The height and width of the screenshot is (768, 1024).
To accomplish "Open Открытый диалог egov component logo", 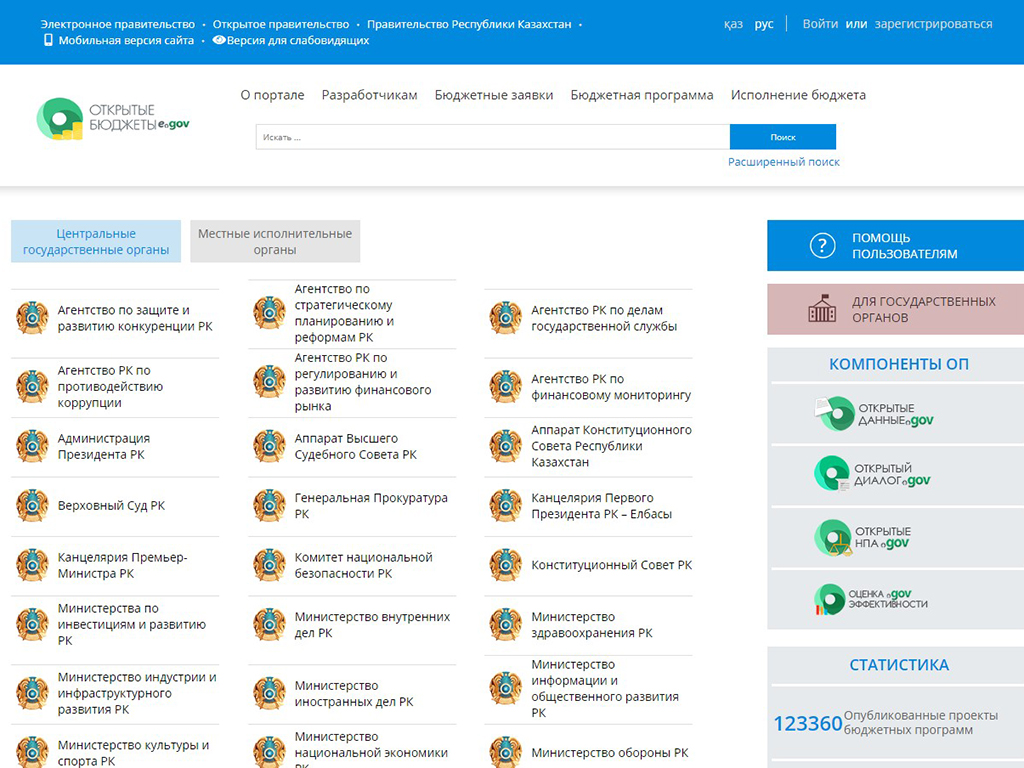I will point(872,473).
